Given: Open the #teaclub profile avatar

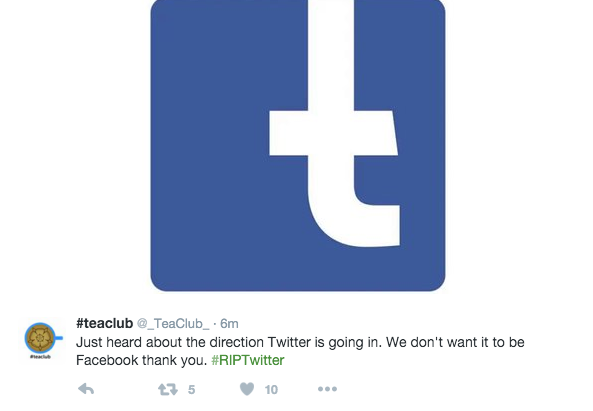Looking at the screenshot, I should point(41,340).
